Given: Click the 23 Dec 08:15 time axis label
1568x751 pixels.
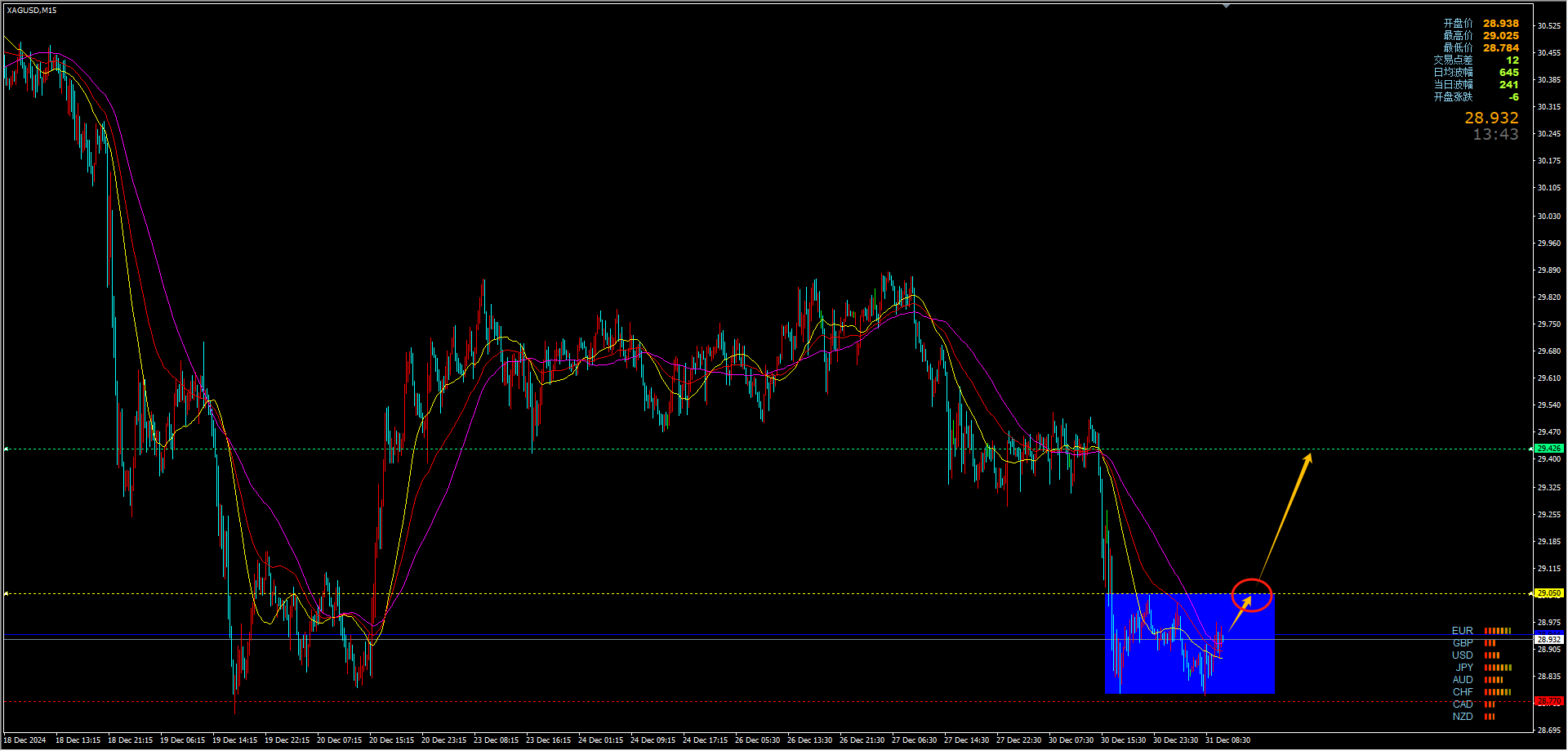Looking at the screenshot, I should pos(497,740).
